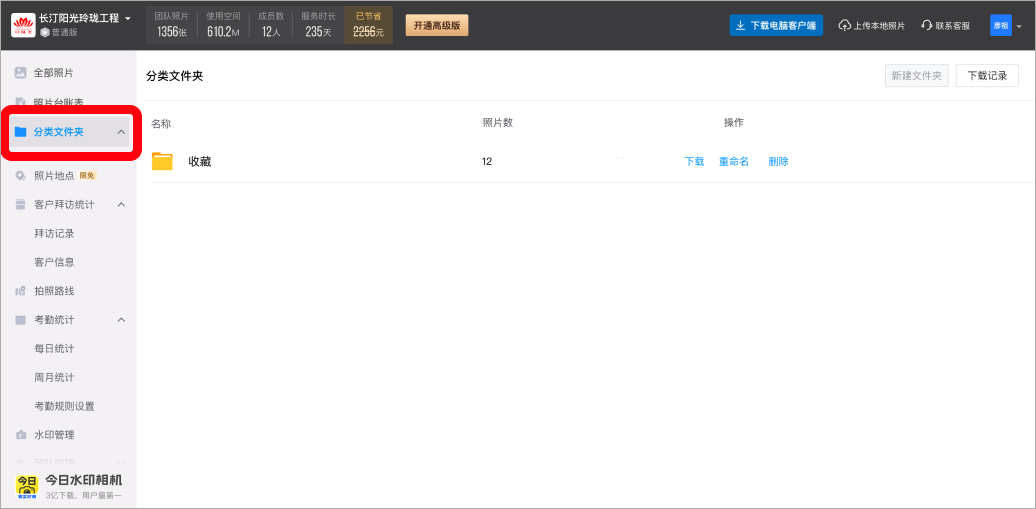Click the blue user avatar
This screenshot has width=1036, height=509.
click(x=1000, y=25)
